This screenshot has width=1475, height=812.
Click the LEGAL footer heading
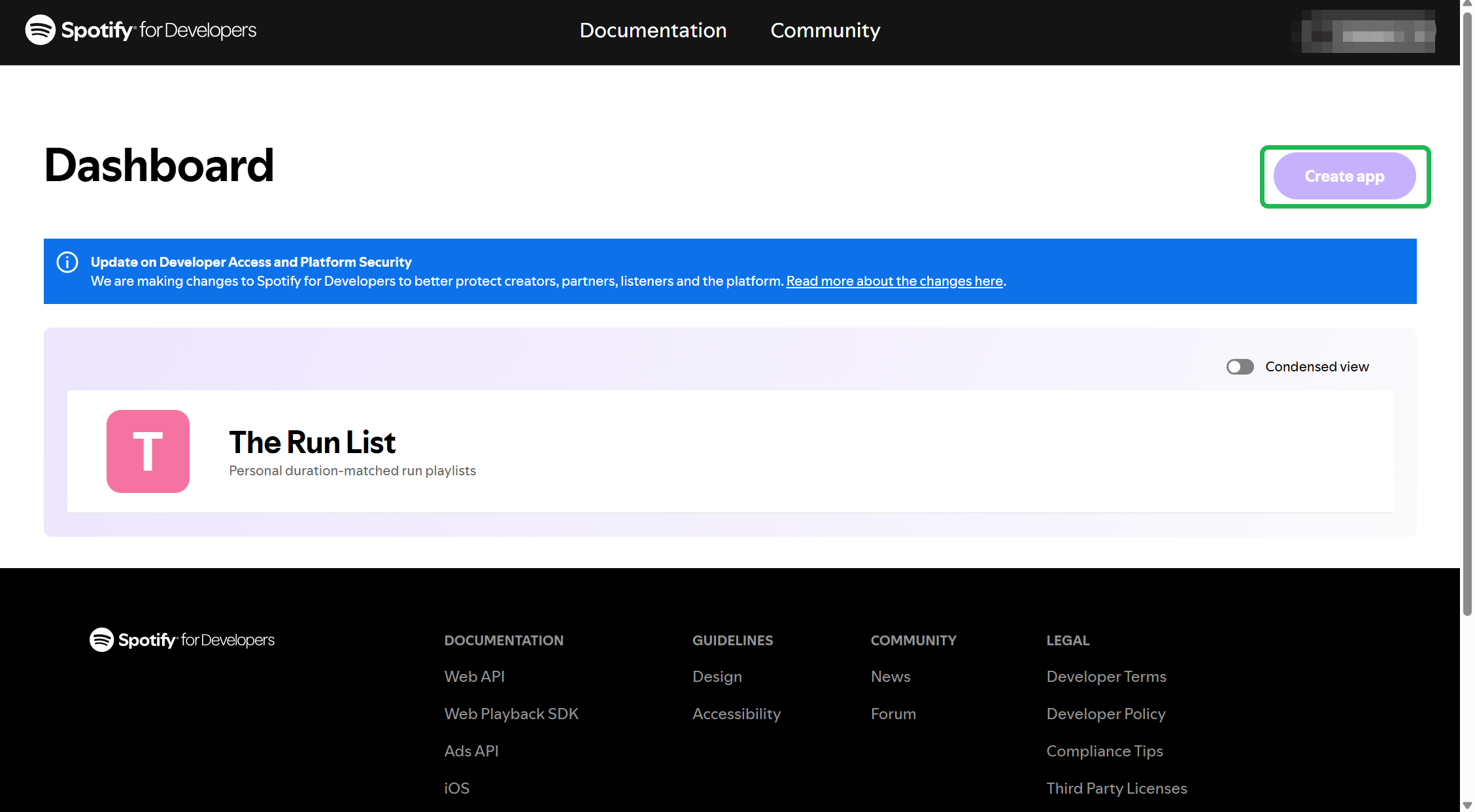[1068, 641]
